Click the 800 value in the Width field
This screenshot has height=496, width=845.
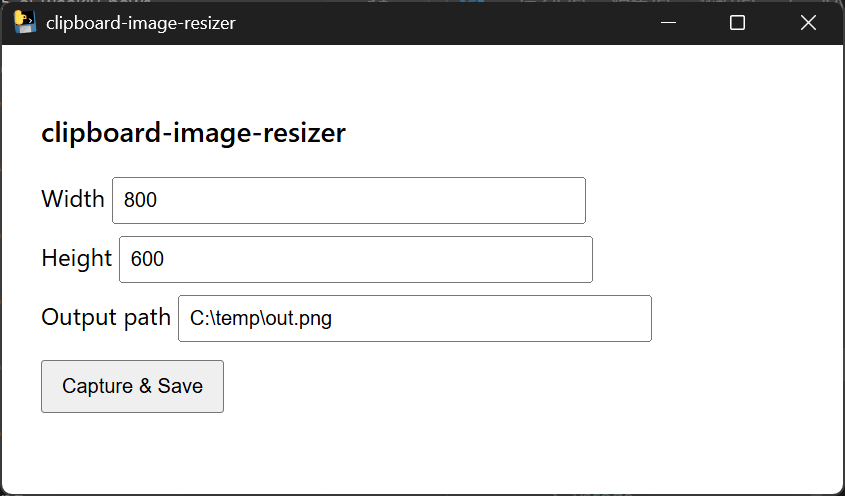140,201
